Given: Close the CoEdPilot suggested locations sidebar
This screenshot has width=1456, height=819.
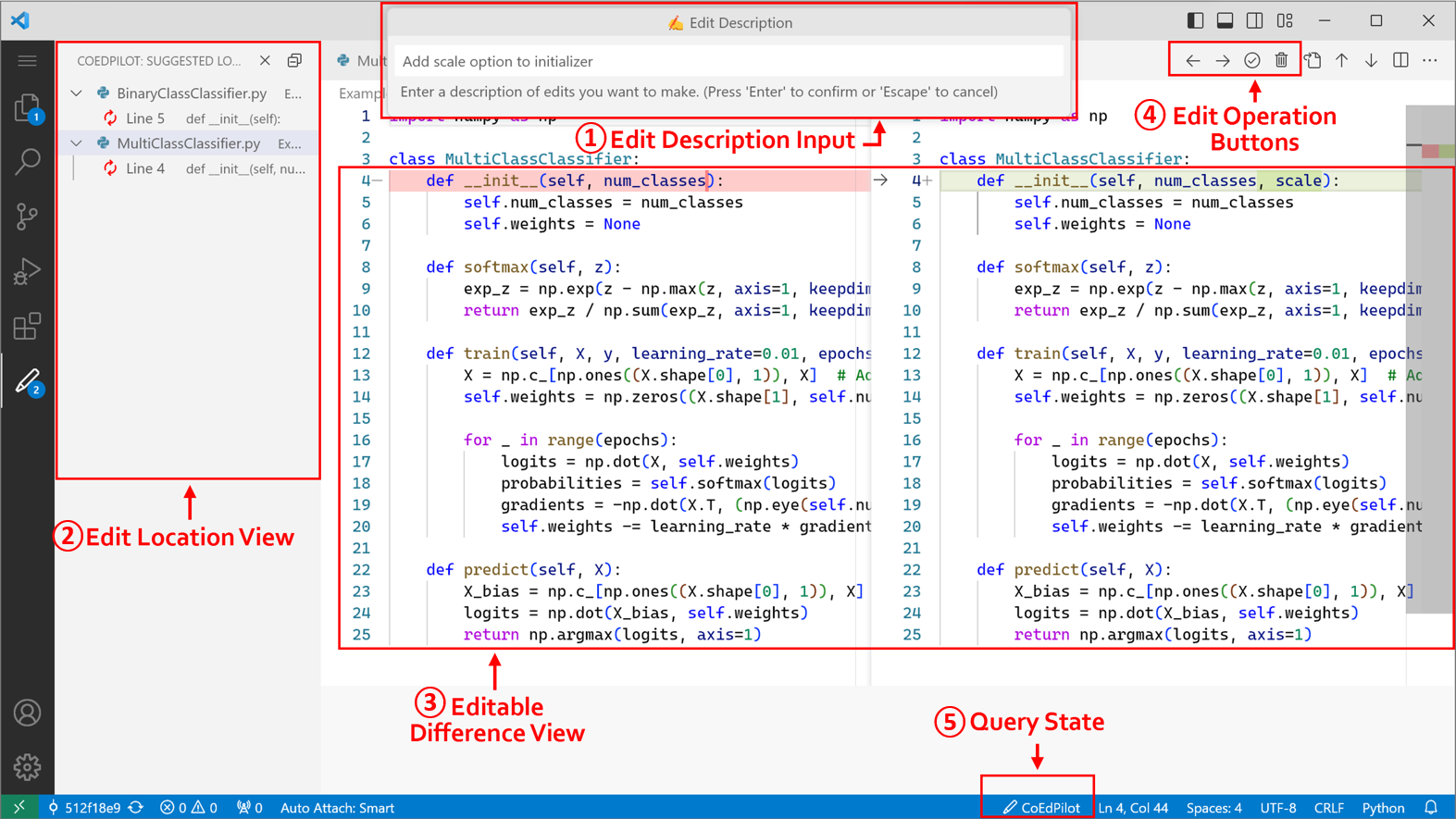Looking at the screenshot, I should [x=266, y=61].
